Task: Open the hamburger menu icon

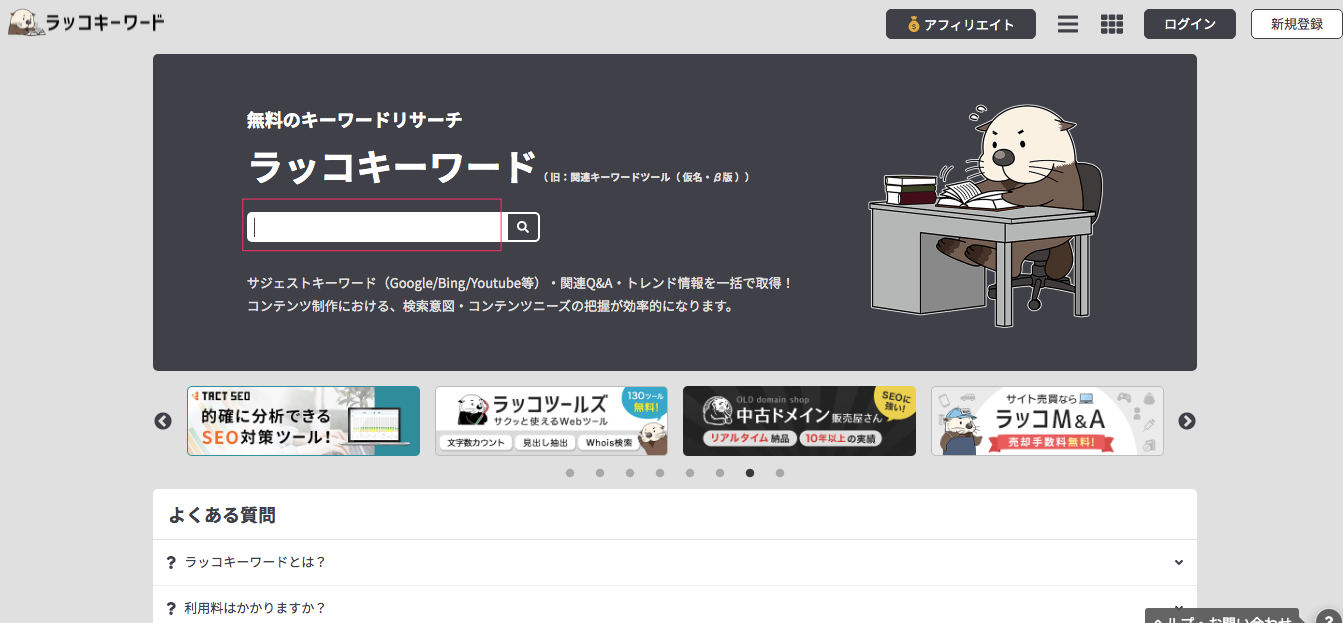Action: [x=1068, y=24]
